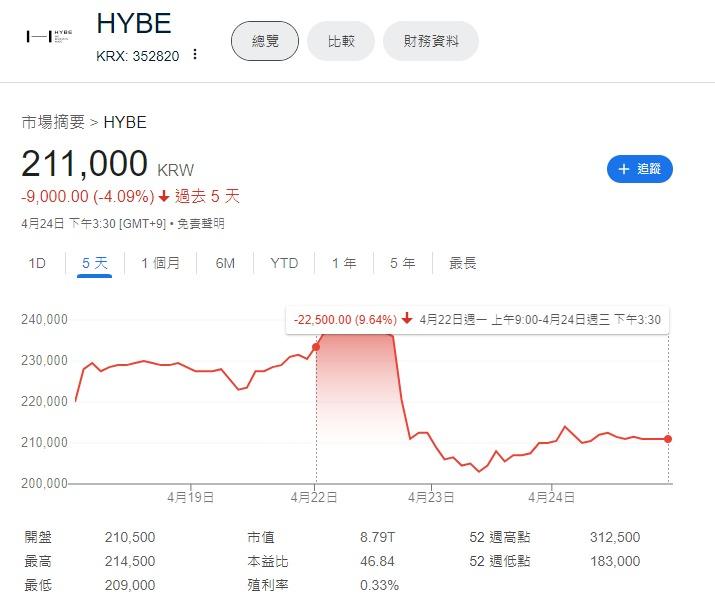Click the plus follow button
Viewport: 715px width, 601px height.
[639, 169]
